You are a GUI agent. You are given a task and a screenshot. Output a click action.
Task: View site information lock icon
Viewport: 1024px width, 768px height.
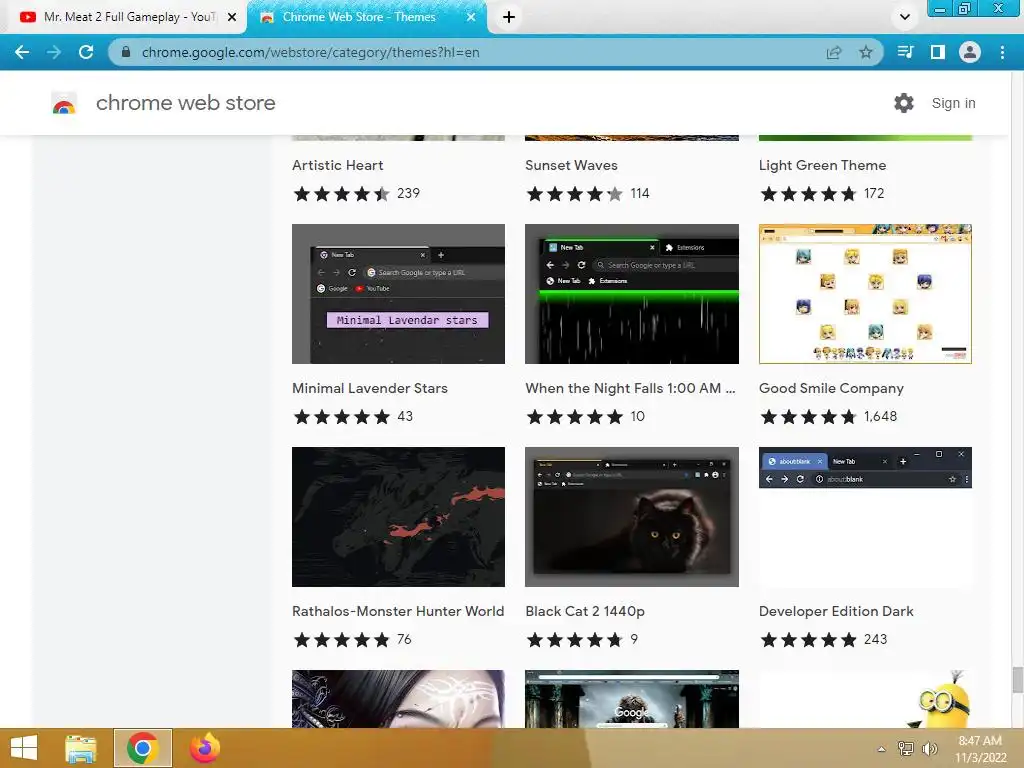coord(126,52)
